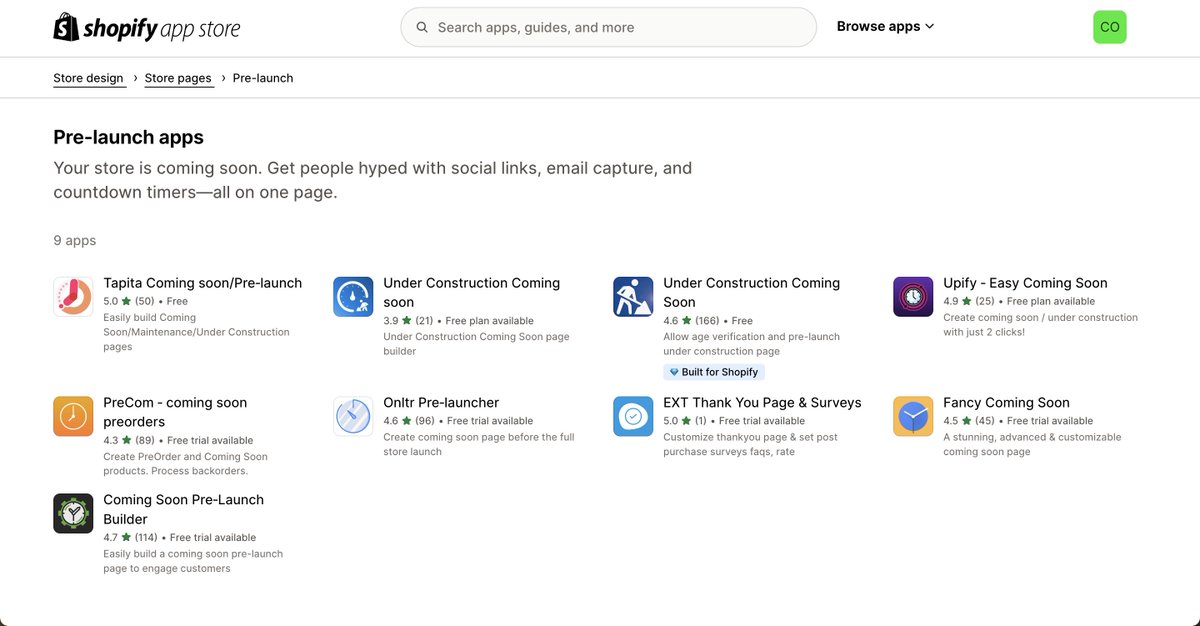Click the Pre-launch breadcrumb text
1200x626 pixels.
pos(263,78)
